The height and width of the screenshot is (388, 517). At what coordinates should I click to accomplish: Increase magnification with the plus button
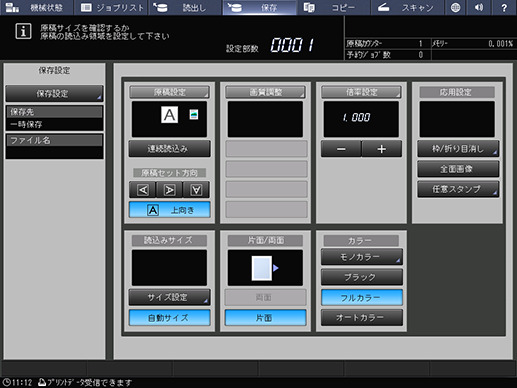[x=382, y=149]
